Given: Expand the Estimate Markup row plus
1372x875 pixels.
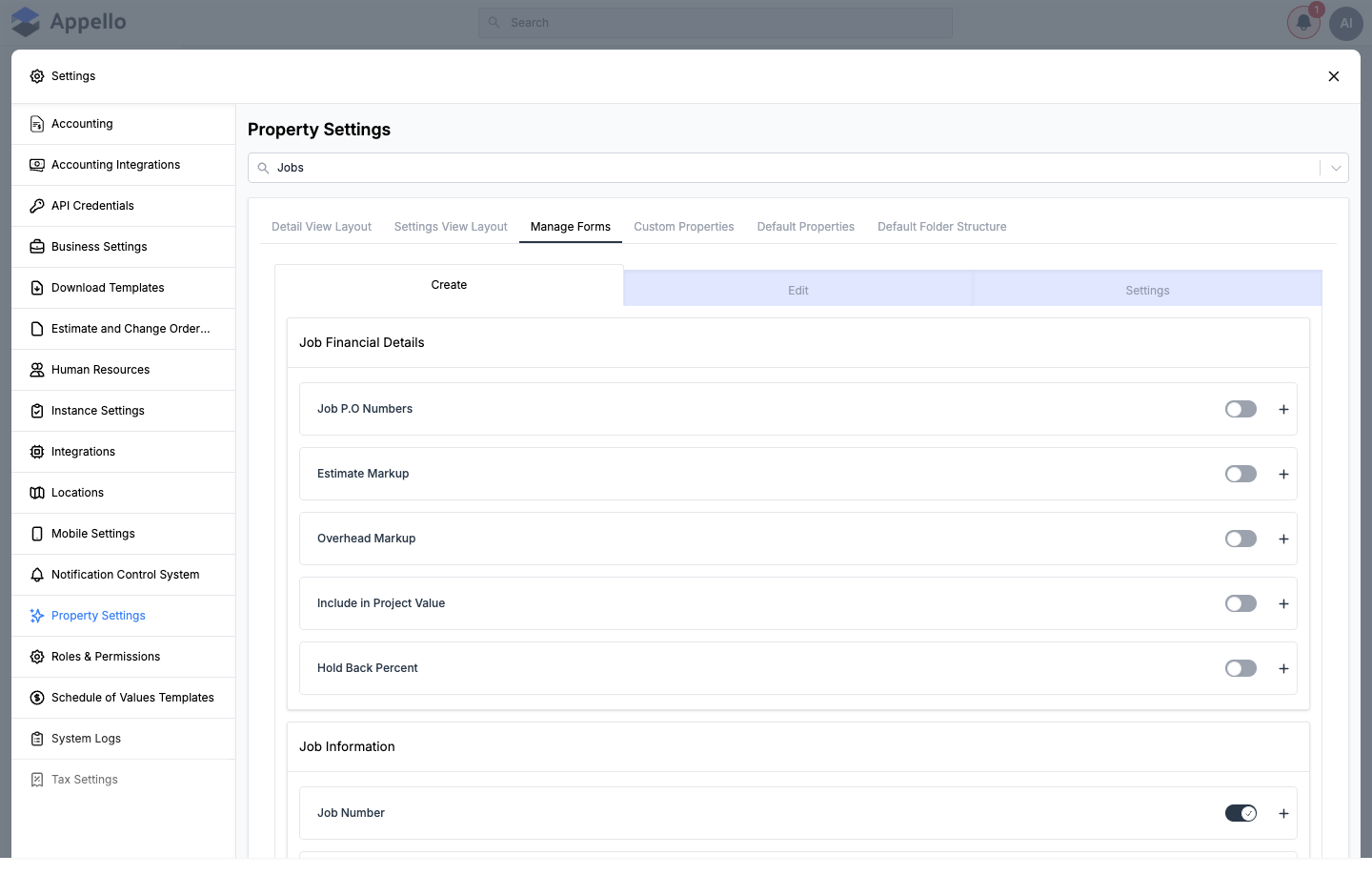Looking at the screenshot, I should 1283,474.
